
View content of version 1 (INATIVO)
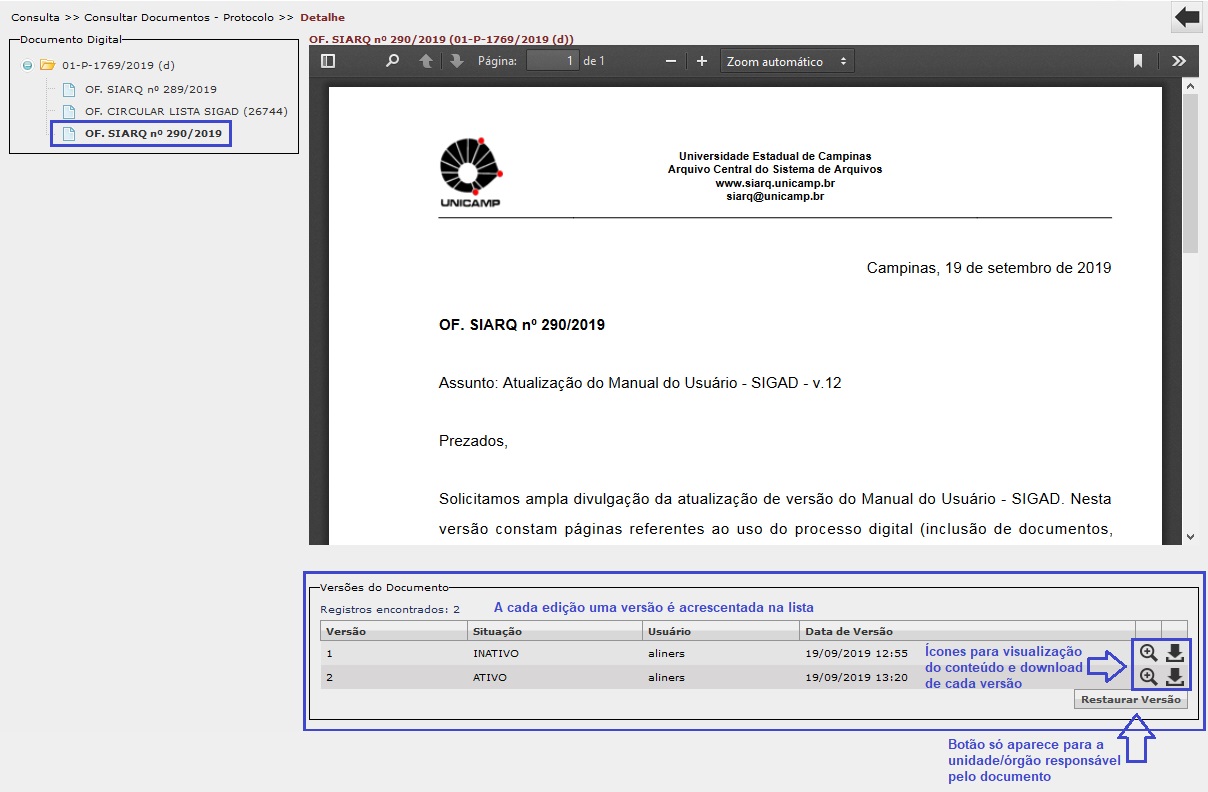[x=1149, y=653]
